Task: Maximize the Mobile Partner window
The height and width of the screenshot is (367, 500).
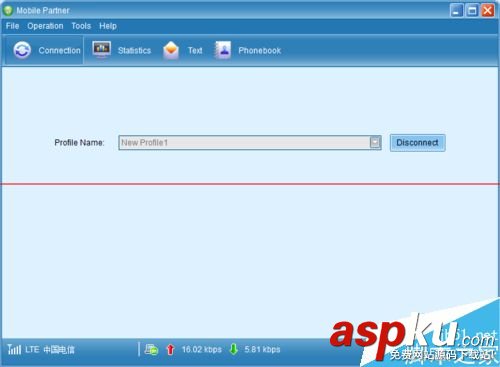Action: (472, 10)
